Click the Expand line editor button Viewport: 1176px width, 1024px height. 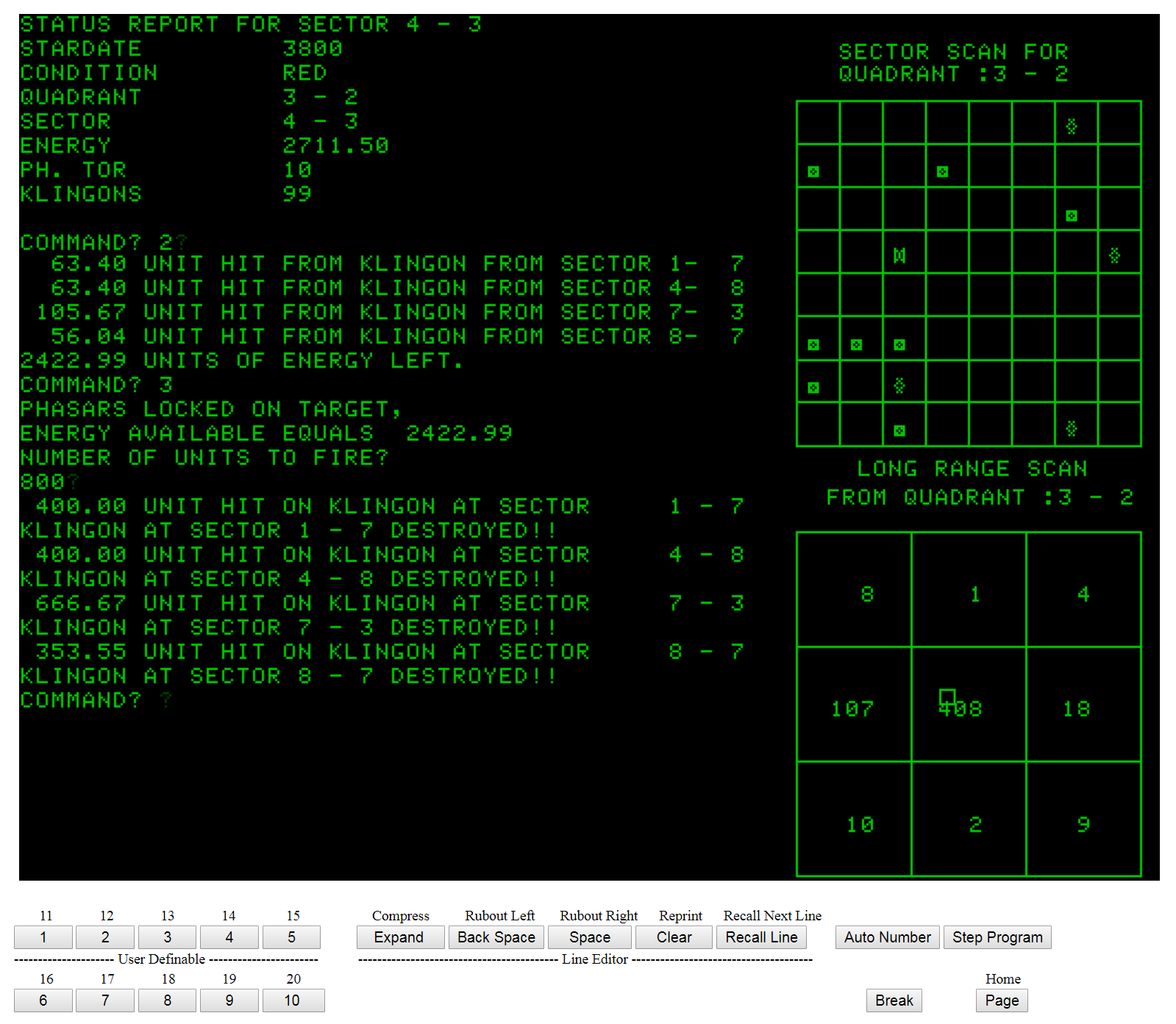[x=400, y=937]
